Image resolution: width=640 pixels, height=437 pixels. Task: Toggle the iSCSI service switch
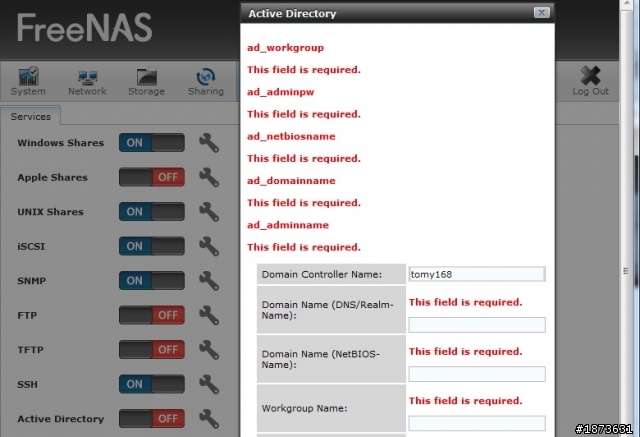tap(152, 246)
